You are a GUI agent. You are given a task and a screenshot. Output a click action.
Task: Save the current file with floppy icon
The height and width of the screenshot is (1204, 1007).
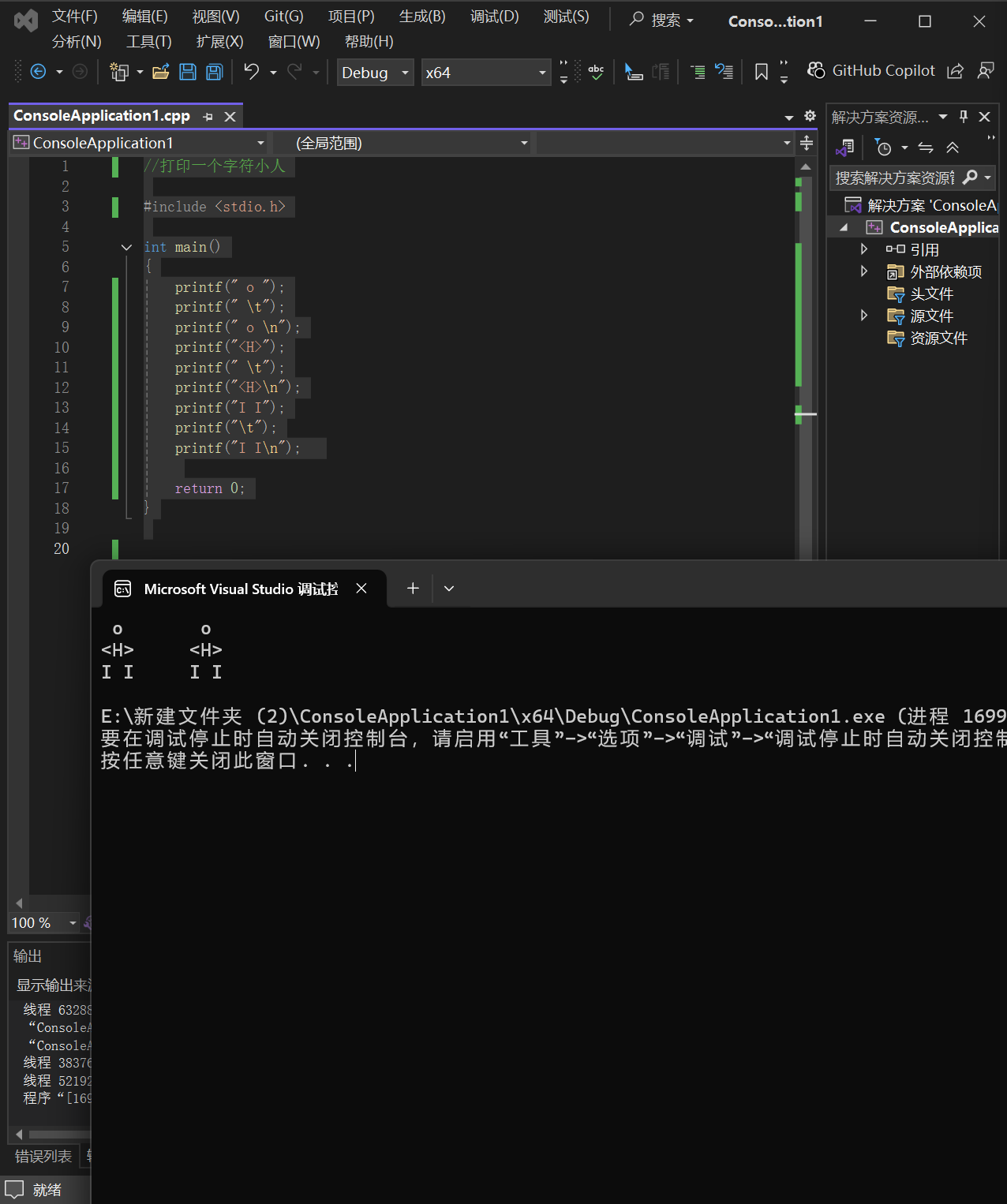[x=188, y=72]
